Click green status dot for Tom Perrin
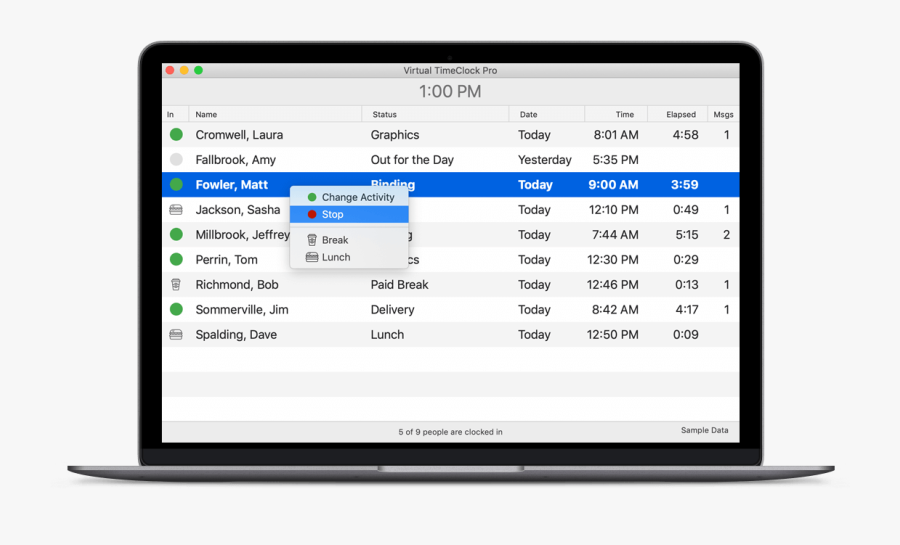 (176, 260)
